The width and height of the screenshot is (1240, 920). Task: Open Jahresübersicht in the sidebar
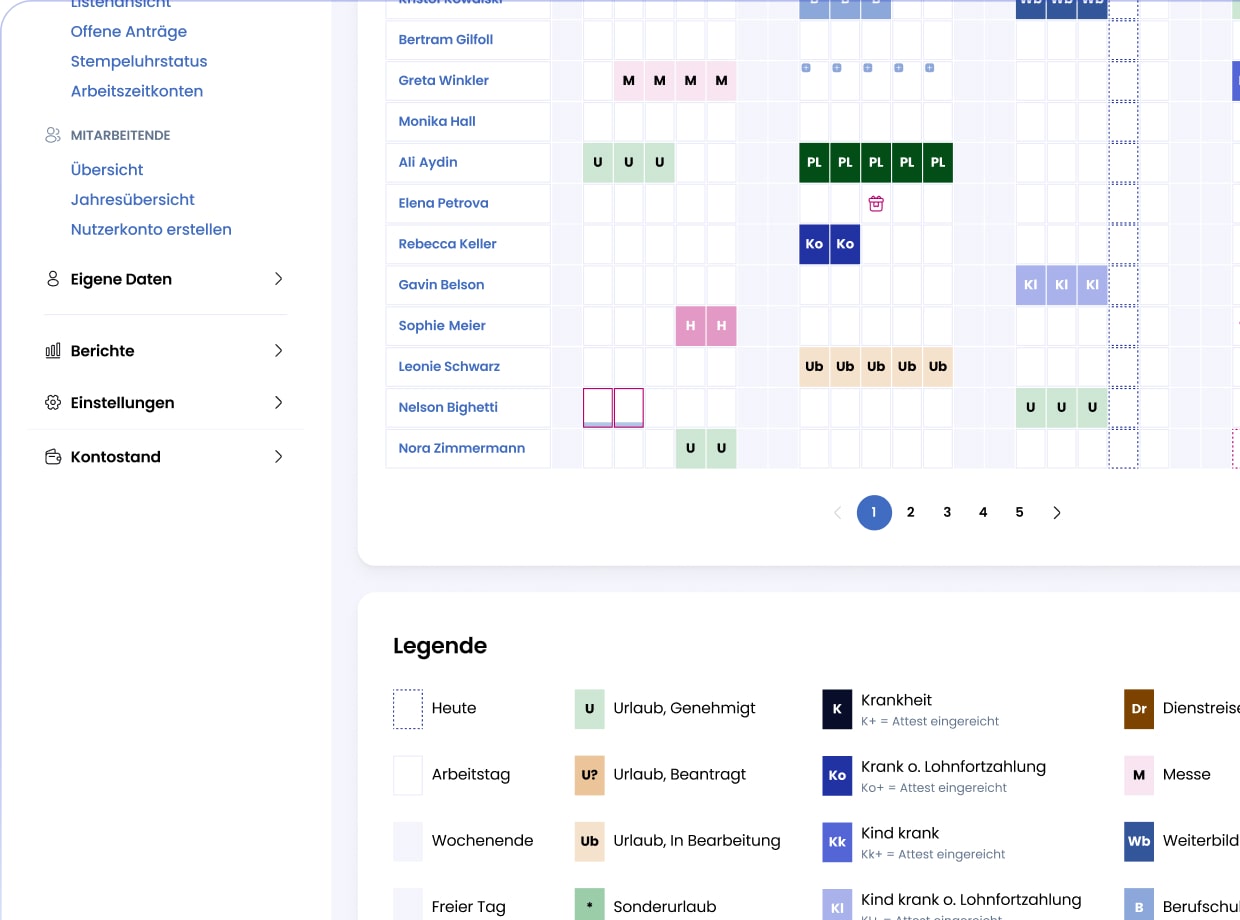[132, 199]
